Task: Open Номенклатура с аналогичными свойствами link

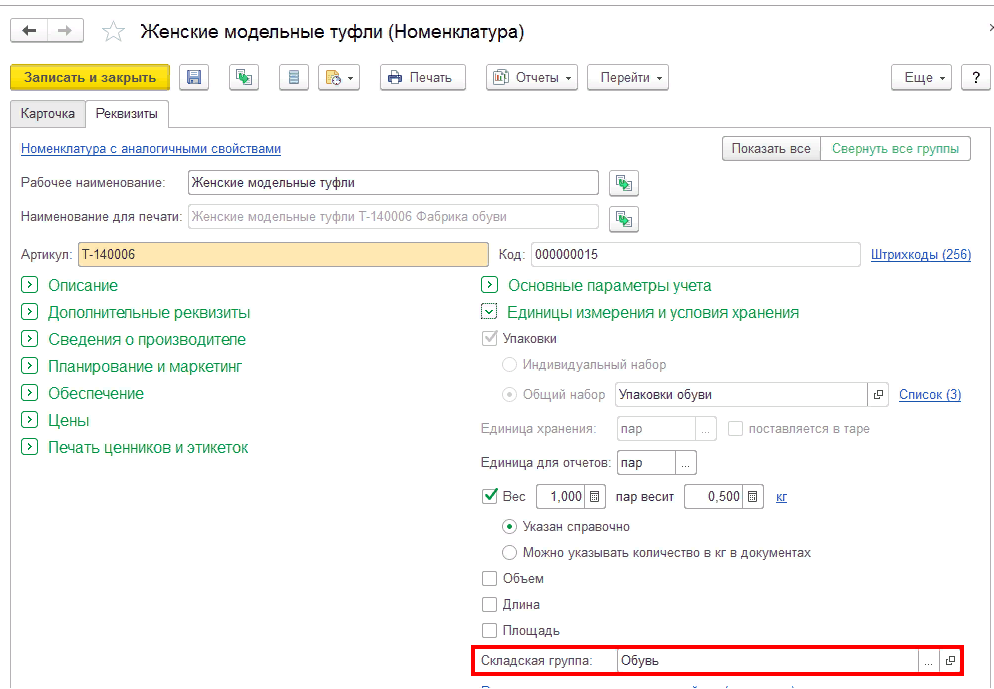Action: click(150, 149)
